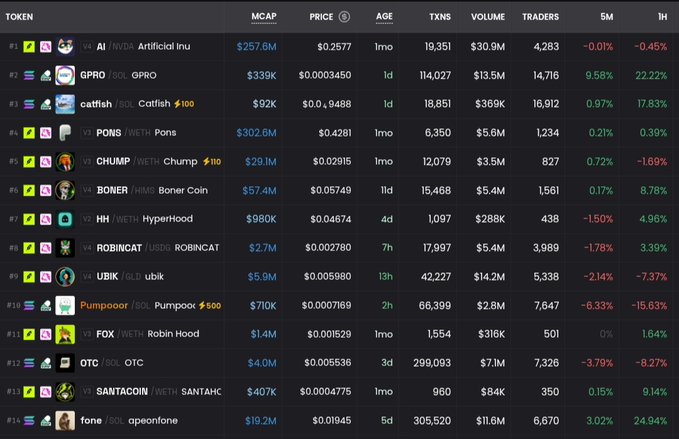Click the V4 badge in AI row
679x439 pixels.
(87, 46)
